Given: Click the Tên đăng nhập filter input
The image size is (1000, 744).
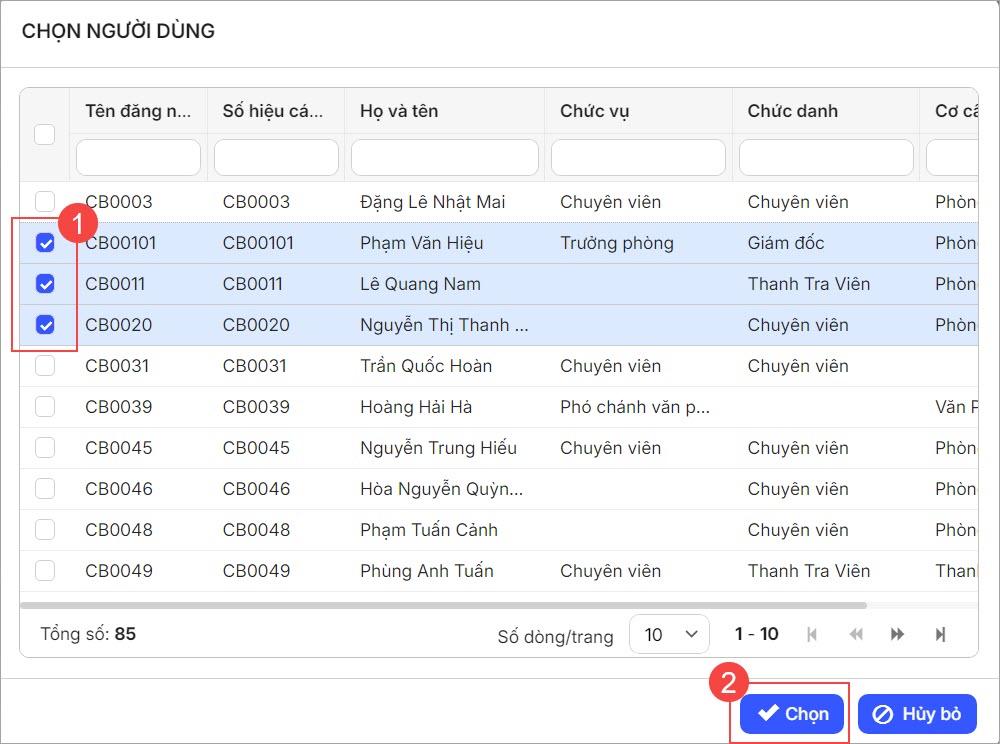Looking at the screenshot, I should coord(138,158).
